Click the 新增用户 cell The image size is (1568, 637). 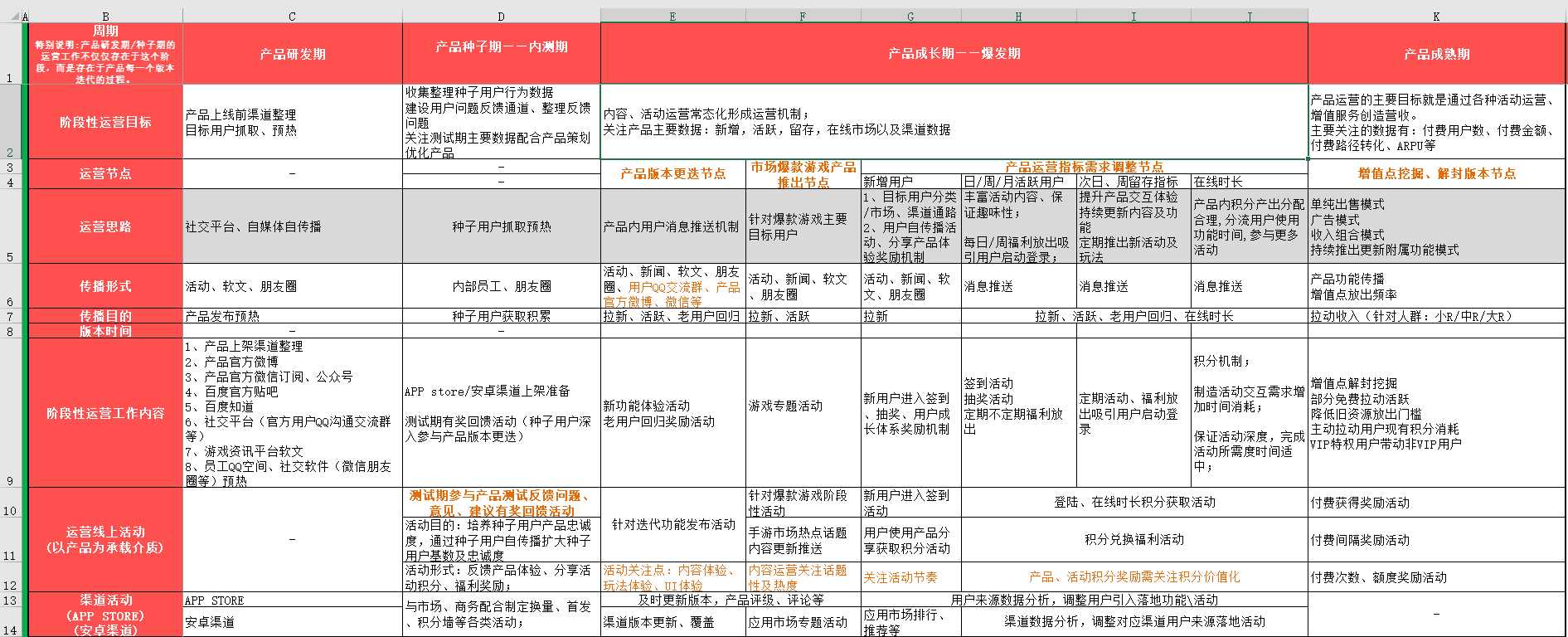click(x=910, y=182)
